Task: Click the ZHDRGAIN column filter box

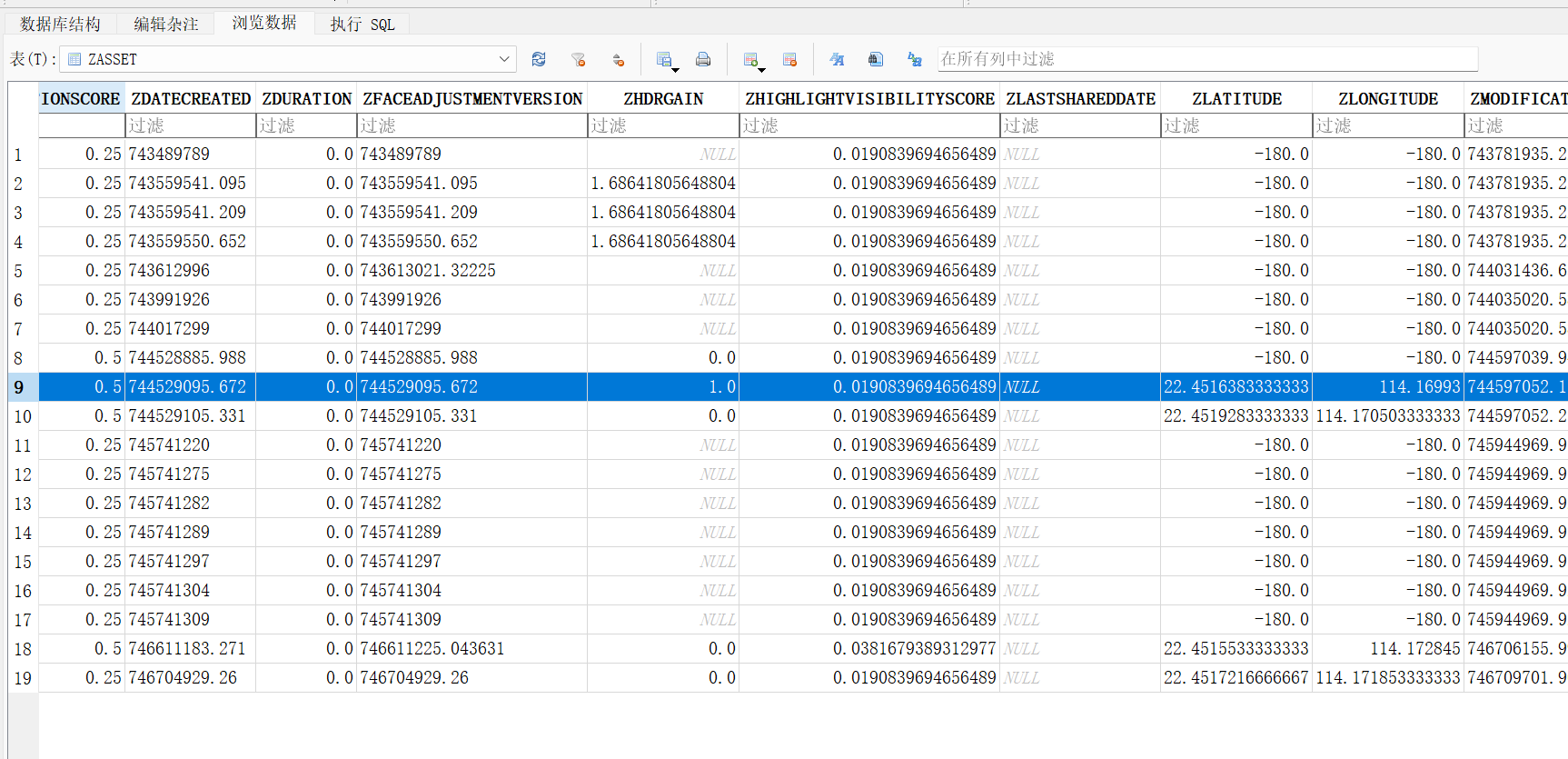Action: tap(663, 125)
